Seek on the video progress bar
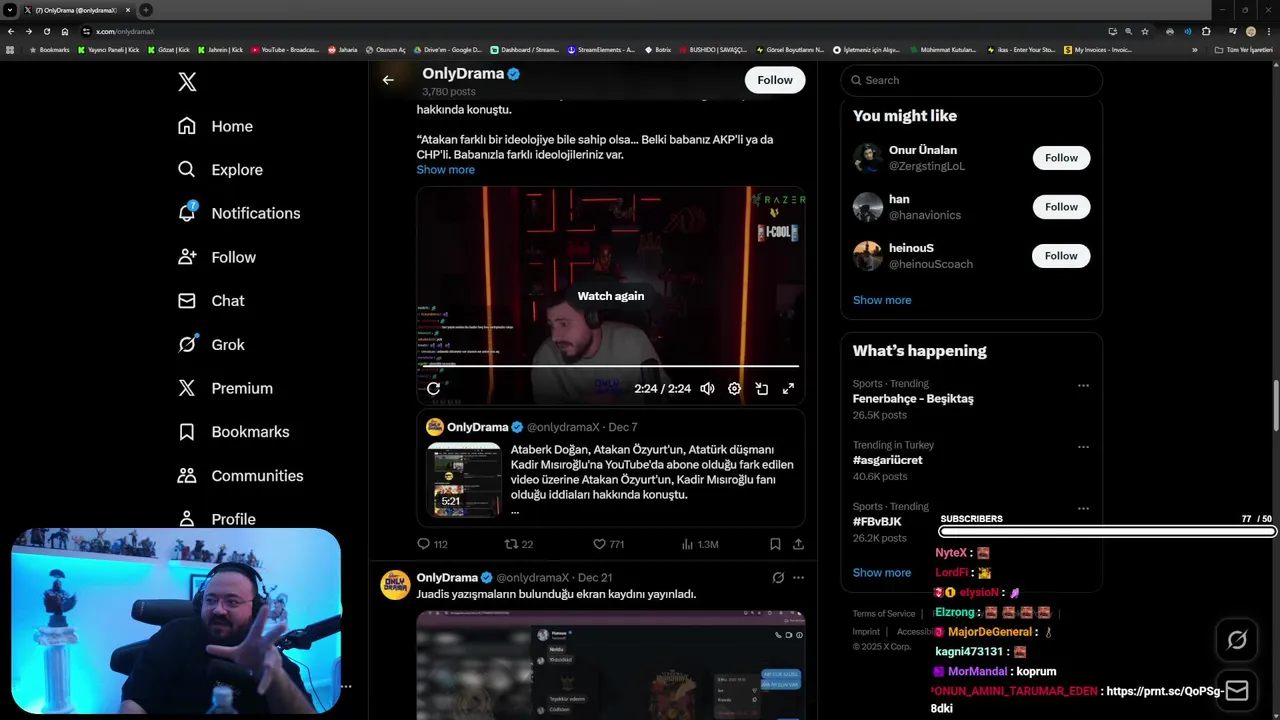 (x=610, y=366)
